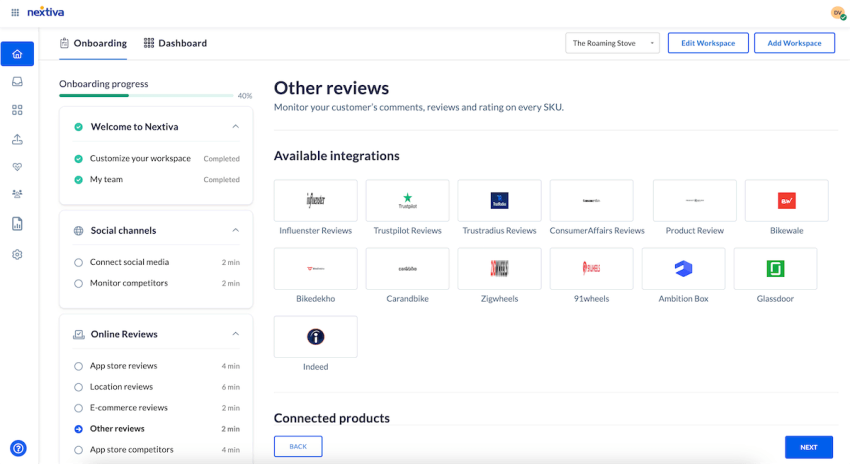Select the E-commerce reviews step
The width and height of the screenshot is (850, 464).
(x=157, y=408)
